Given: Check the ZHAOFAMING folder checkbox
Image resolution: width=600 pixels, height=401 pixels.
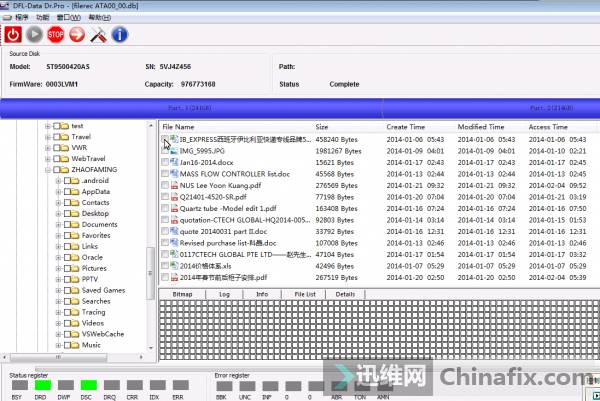Looking at the screenshot, I should 57,170.
